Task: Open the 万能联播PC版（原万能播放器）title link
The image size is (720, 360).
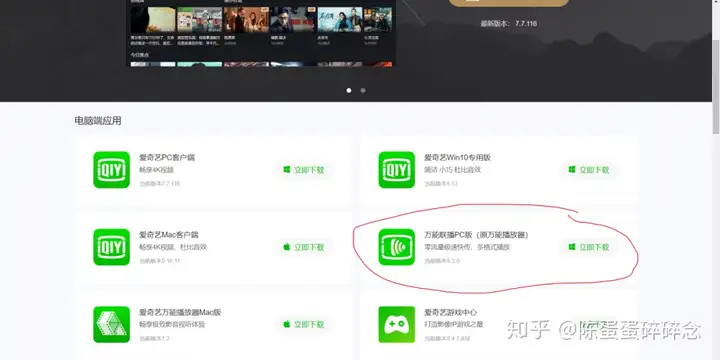Action: 477,235
